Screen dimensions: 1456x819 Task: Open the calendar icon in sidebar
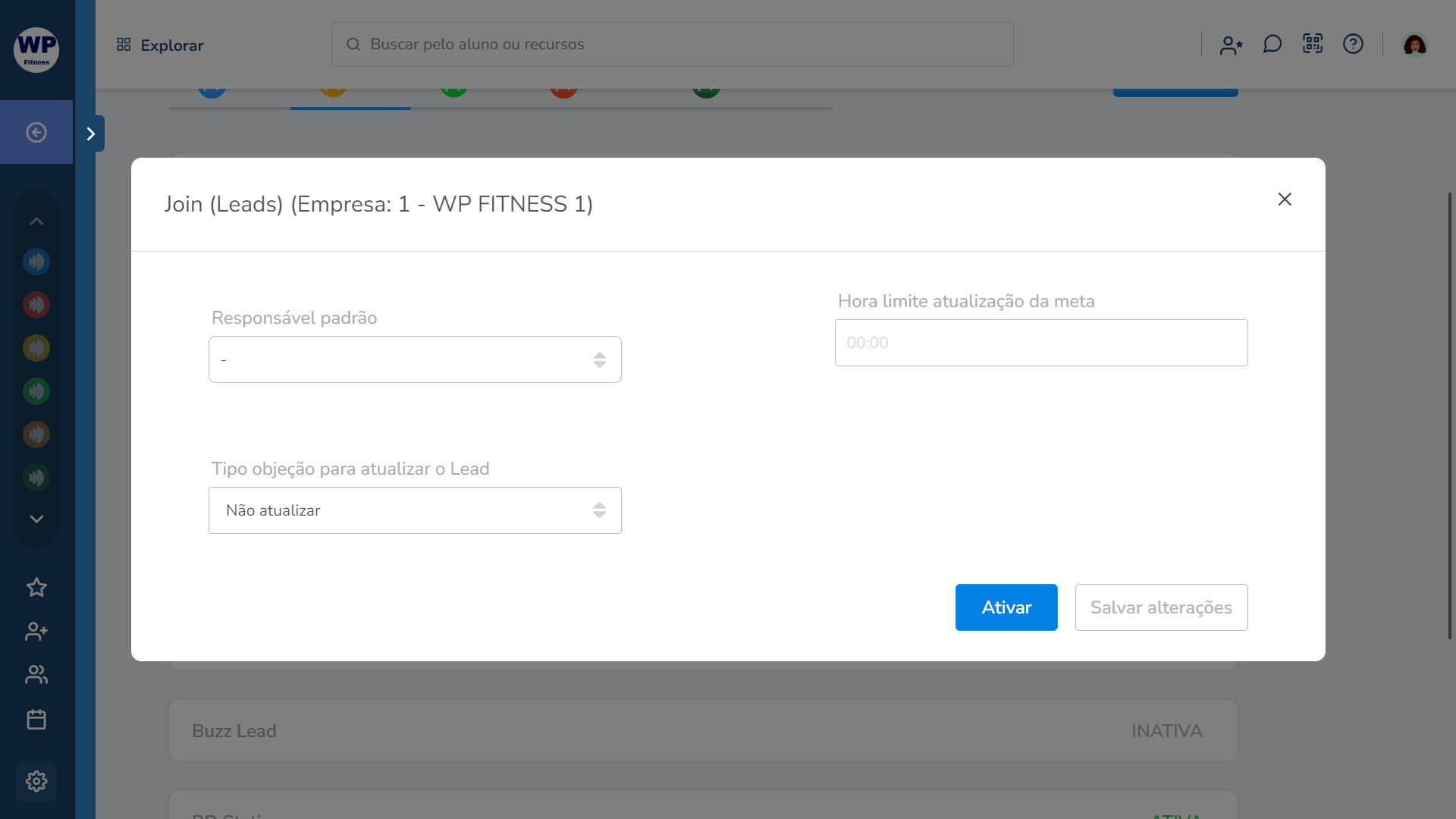click(x=36, y=719)
